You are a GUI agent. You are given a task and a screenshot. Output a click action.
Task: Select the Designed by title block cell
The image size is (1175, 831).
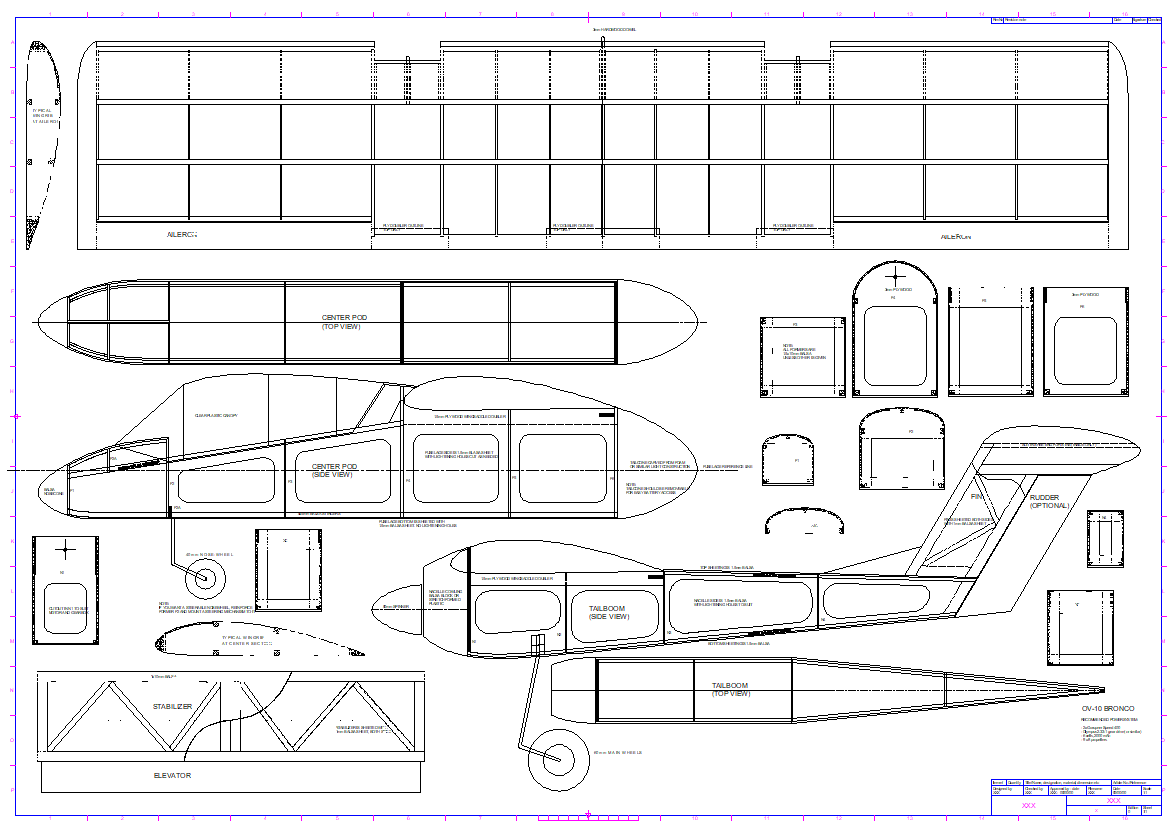[1007, 791]
